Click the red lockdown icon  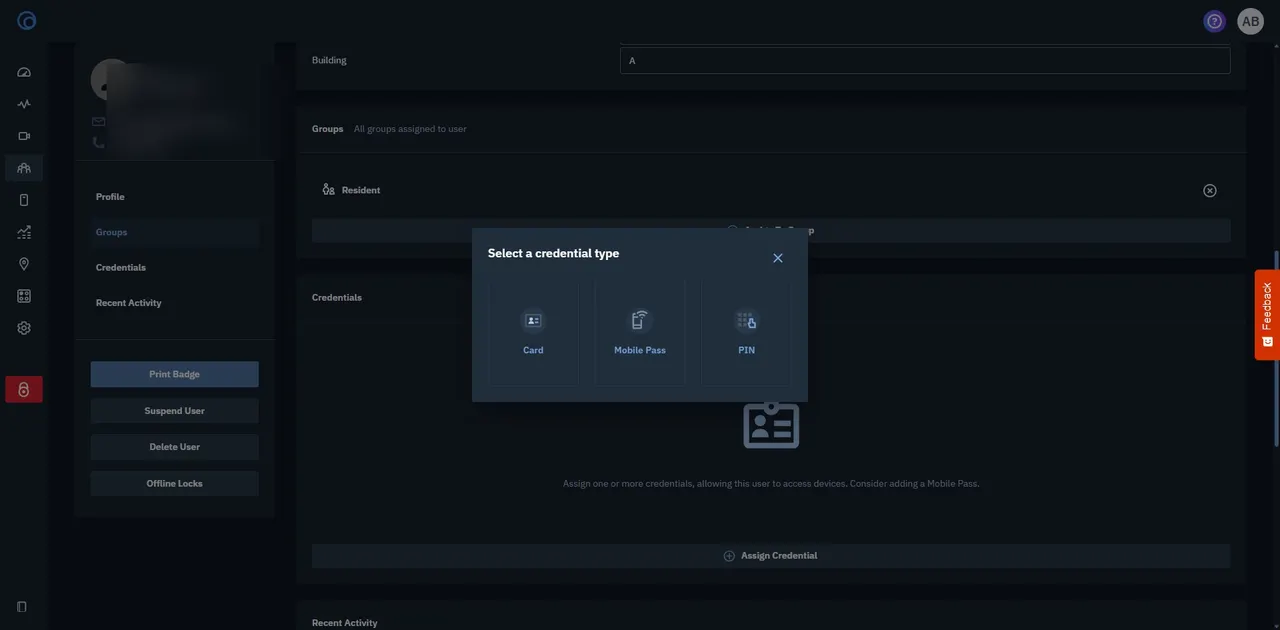pos(24,389)
